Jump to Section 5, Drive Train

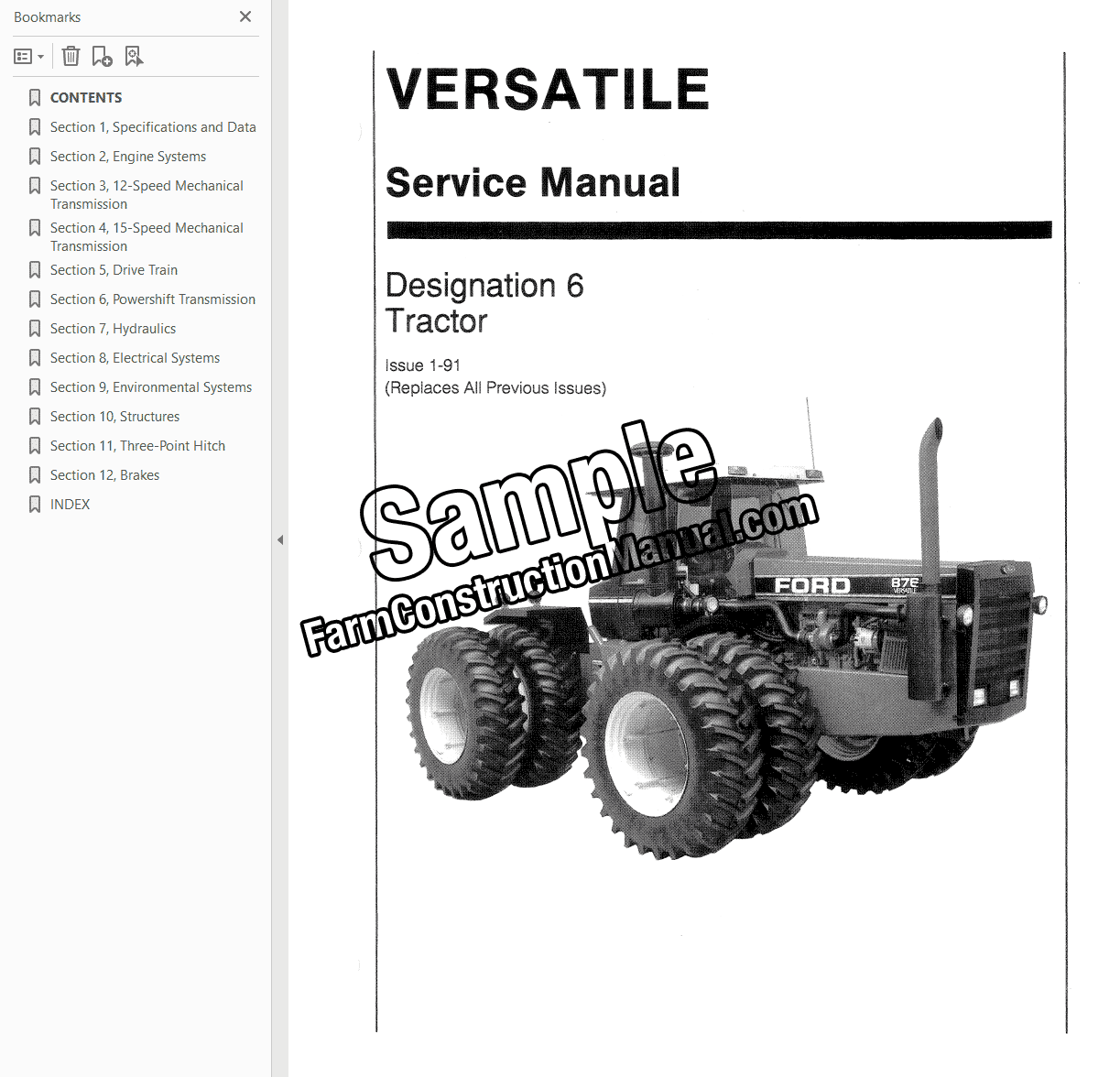(x=114, y=270)
